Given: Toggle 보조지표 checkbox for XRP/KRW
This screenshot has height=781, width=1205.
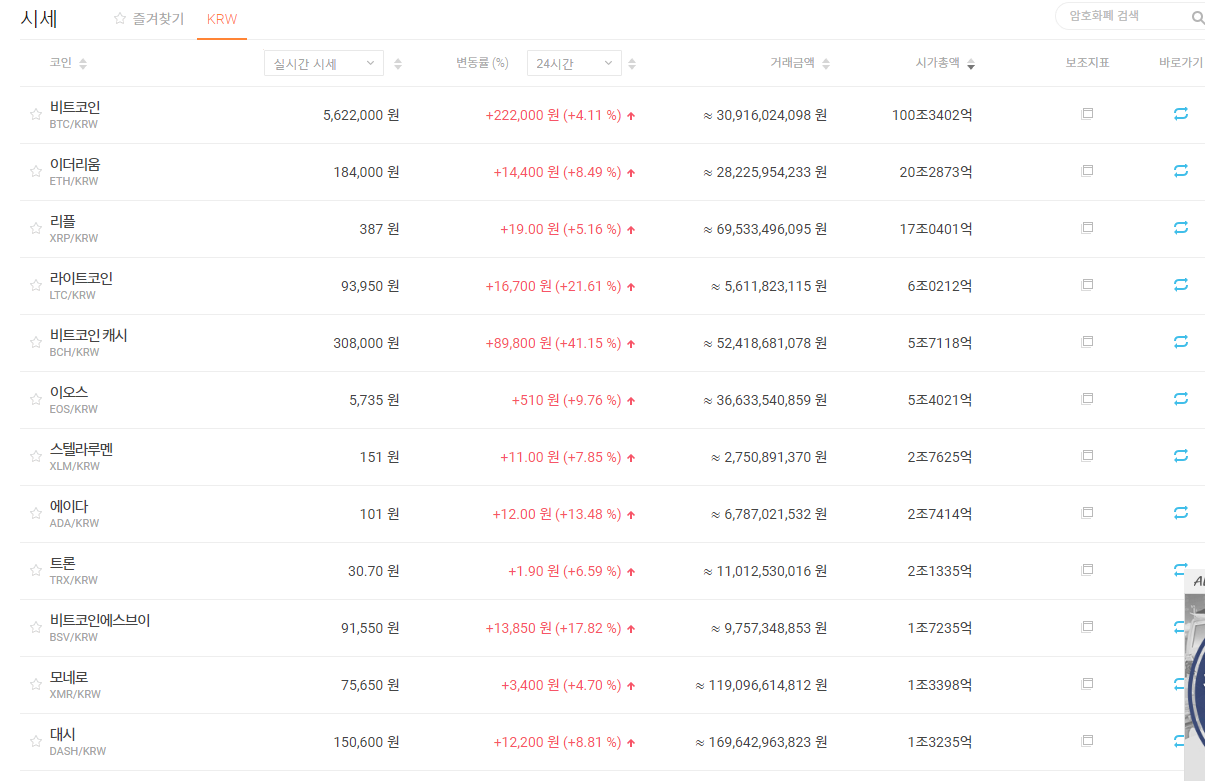Looking at the screenshot, I should (1088, 228).
